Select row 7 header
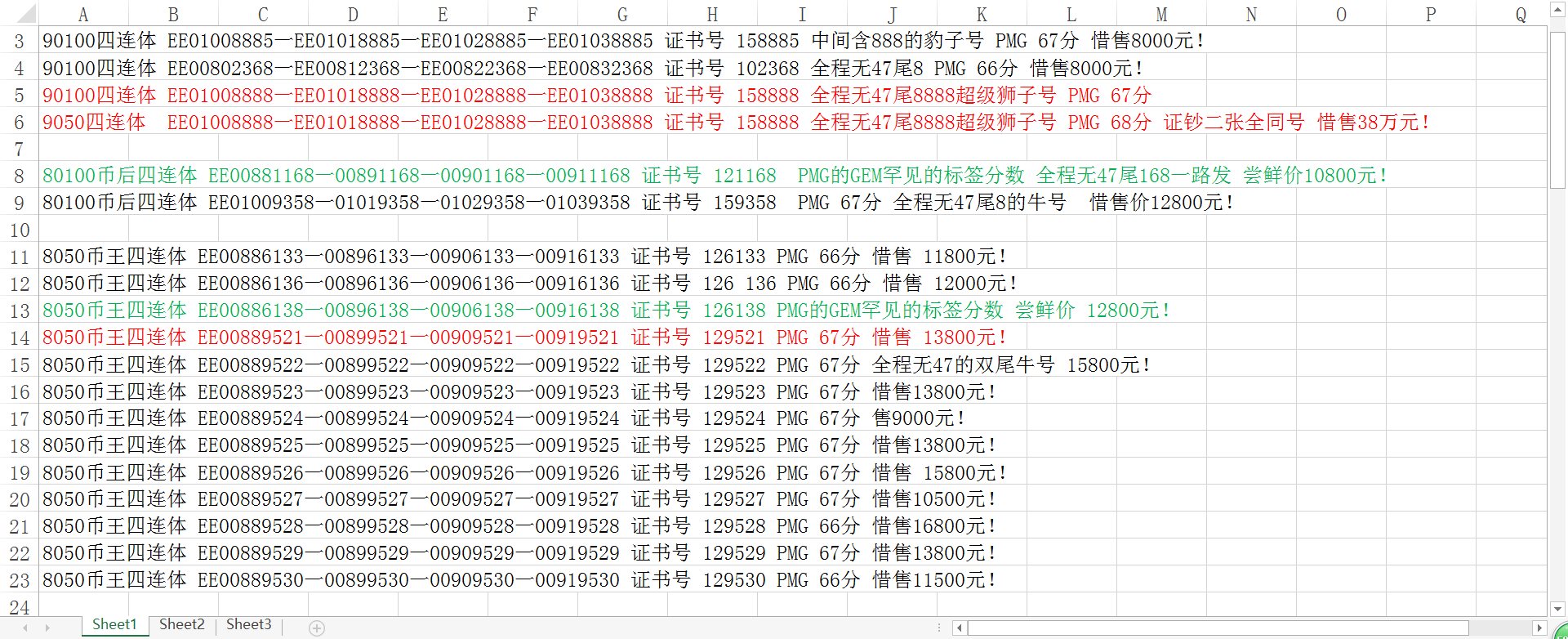The image size is (1568, 639). tap(19, 150)
